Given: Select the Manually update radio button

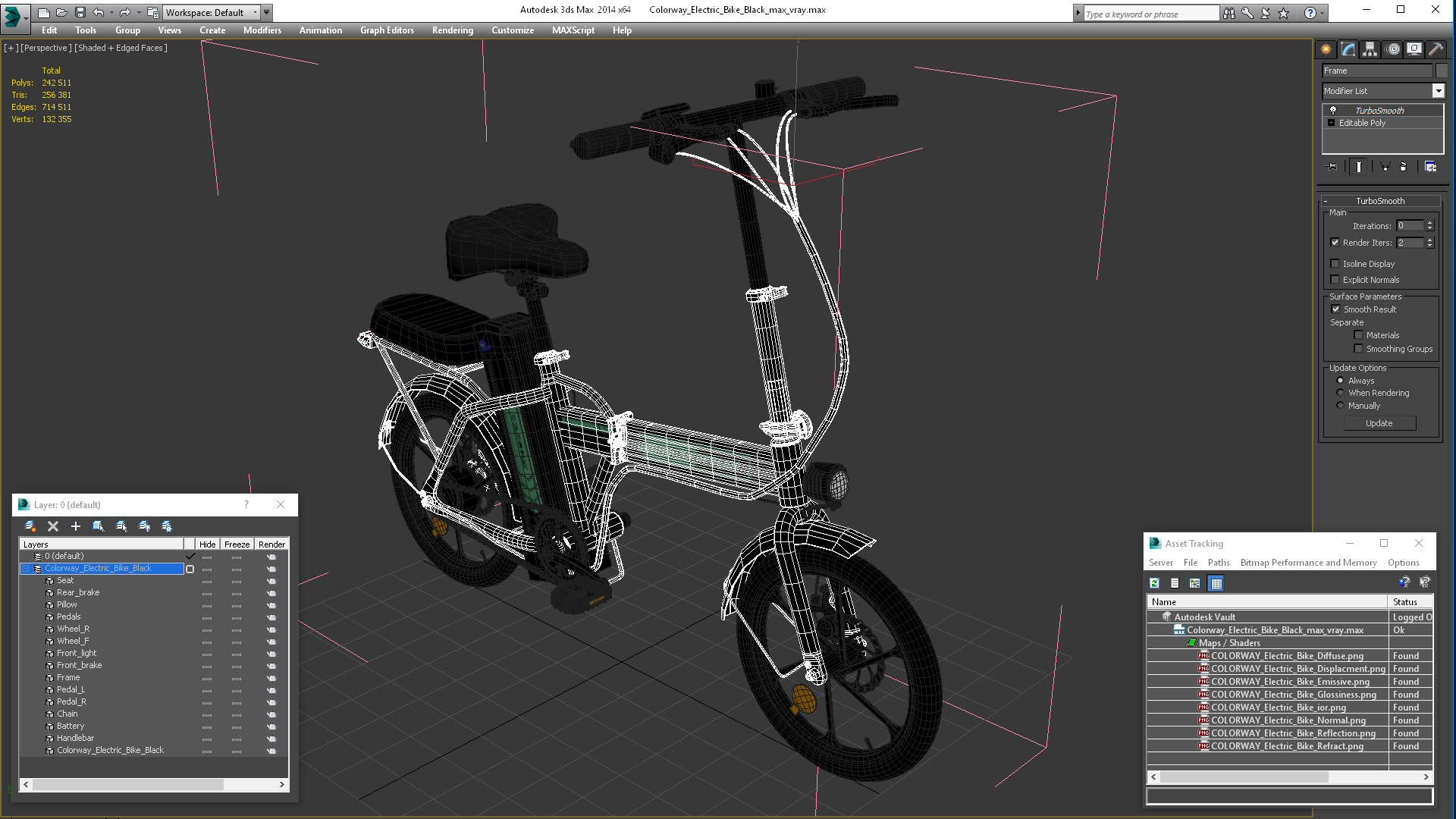Looking at the screenshot, I should click(x=1340, y=406).
